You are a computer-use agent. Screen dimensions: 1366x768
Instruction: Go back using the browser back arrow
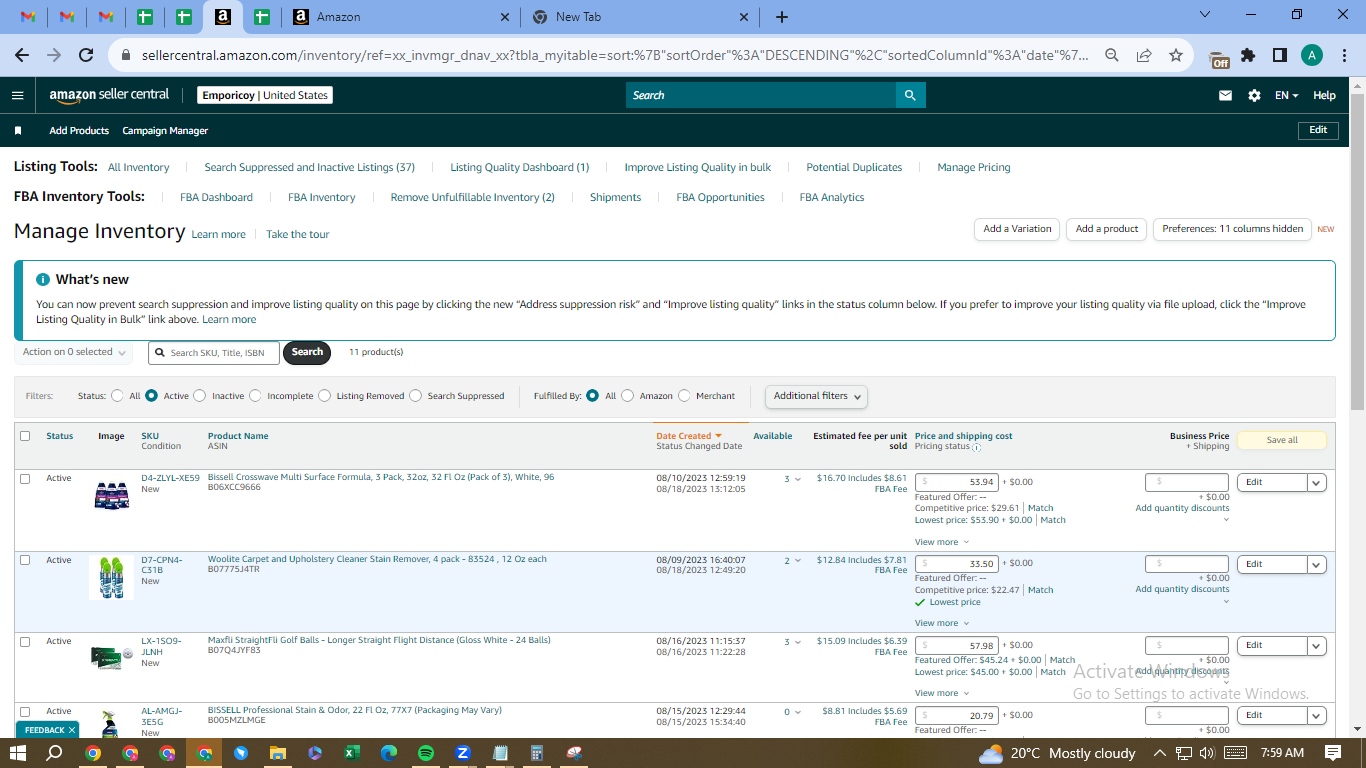pyautogui.click(x=22, y=55)
